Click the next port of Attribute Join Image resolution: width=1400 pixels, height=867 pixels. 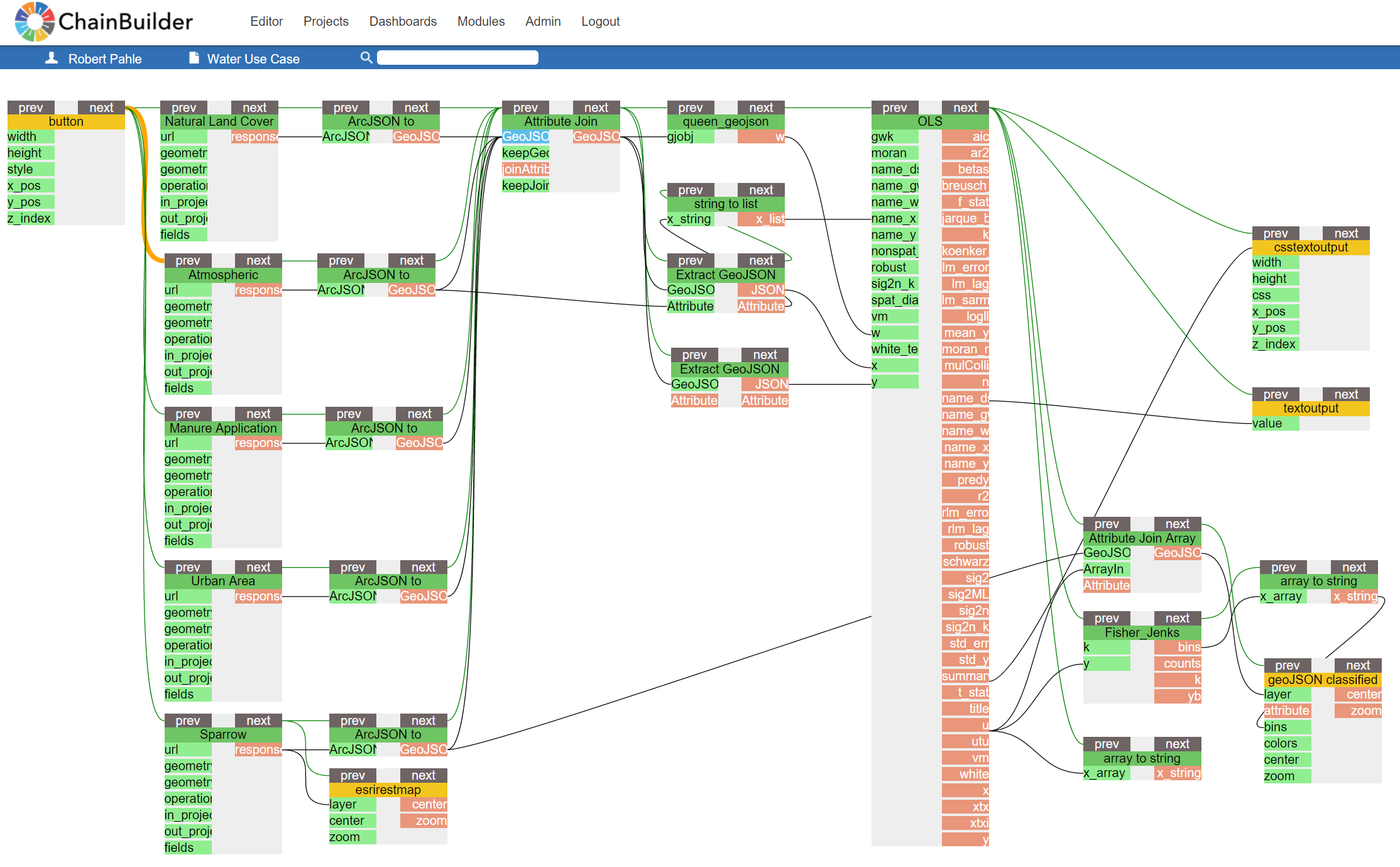pyautogui.click(x=596, y=108)
